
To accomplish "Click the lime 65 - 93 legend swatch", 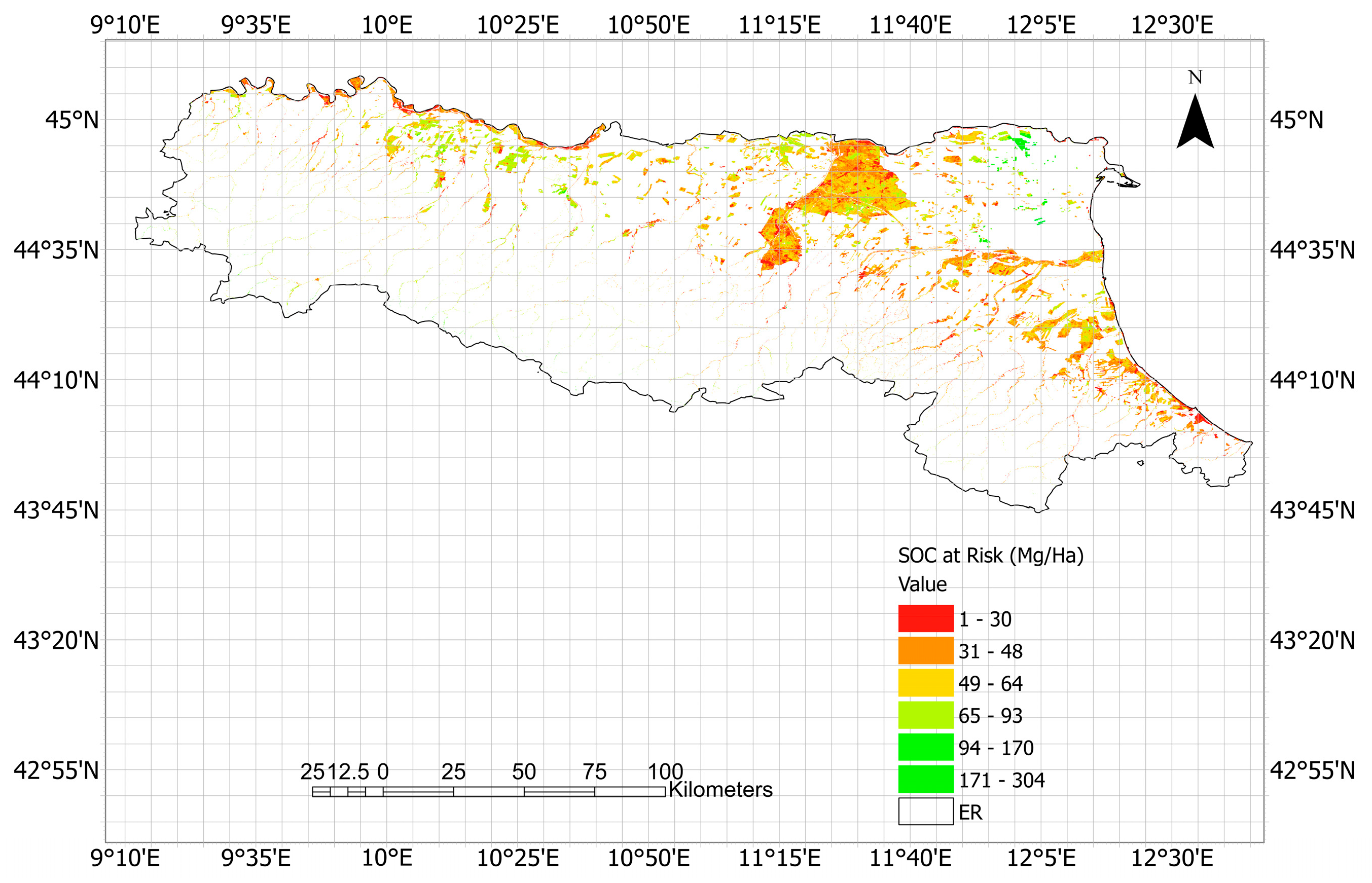I will 925,715.
